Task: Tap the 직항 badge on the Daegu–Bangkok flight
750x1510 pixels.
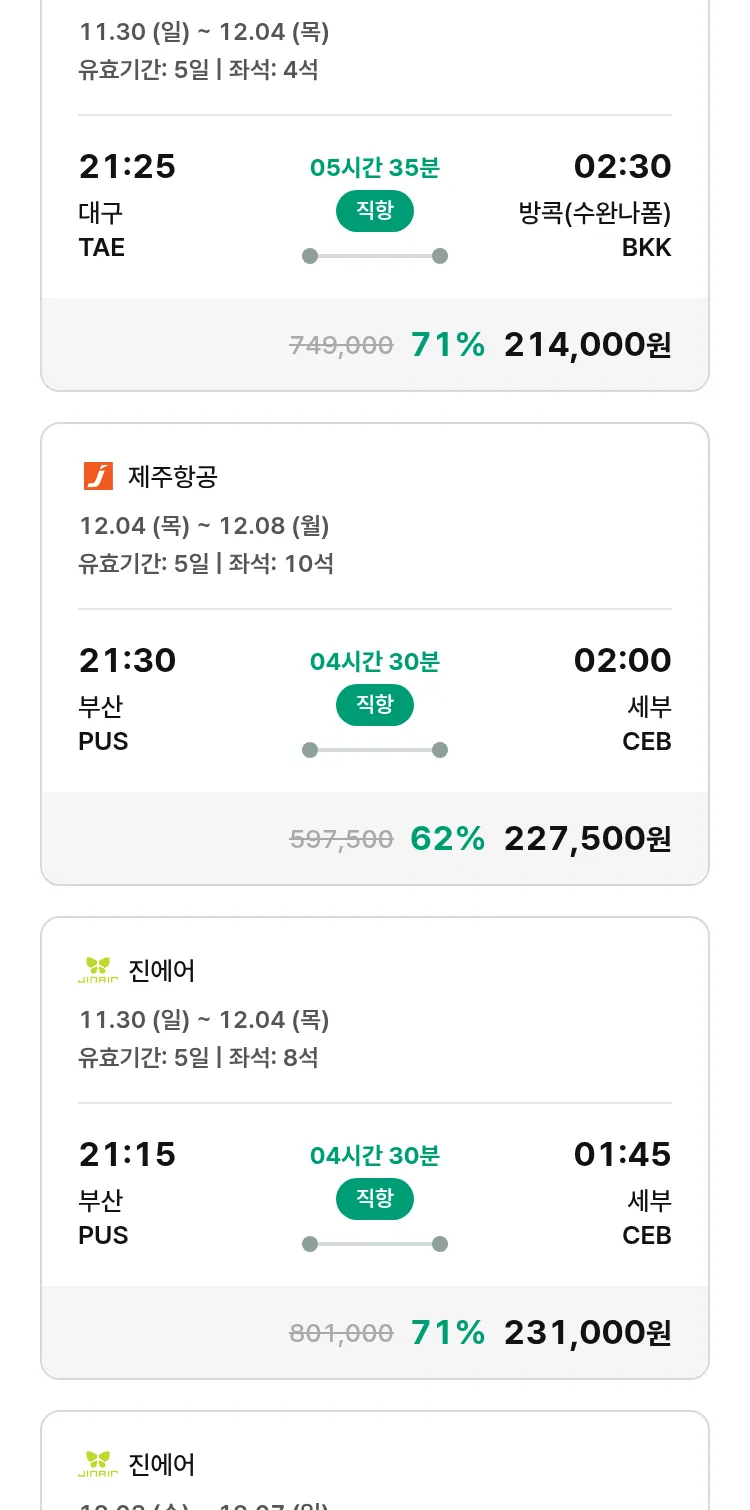Action: pyautogui.click(x=374, y=211)
